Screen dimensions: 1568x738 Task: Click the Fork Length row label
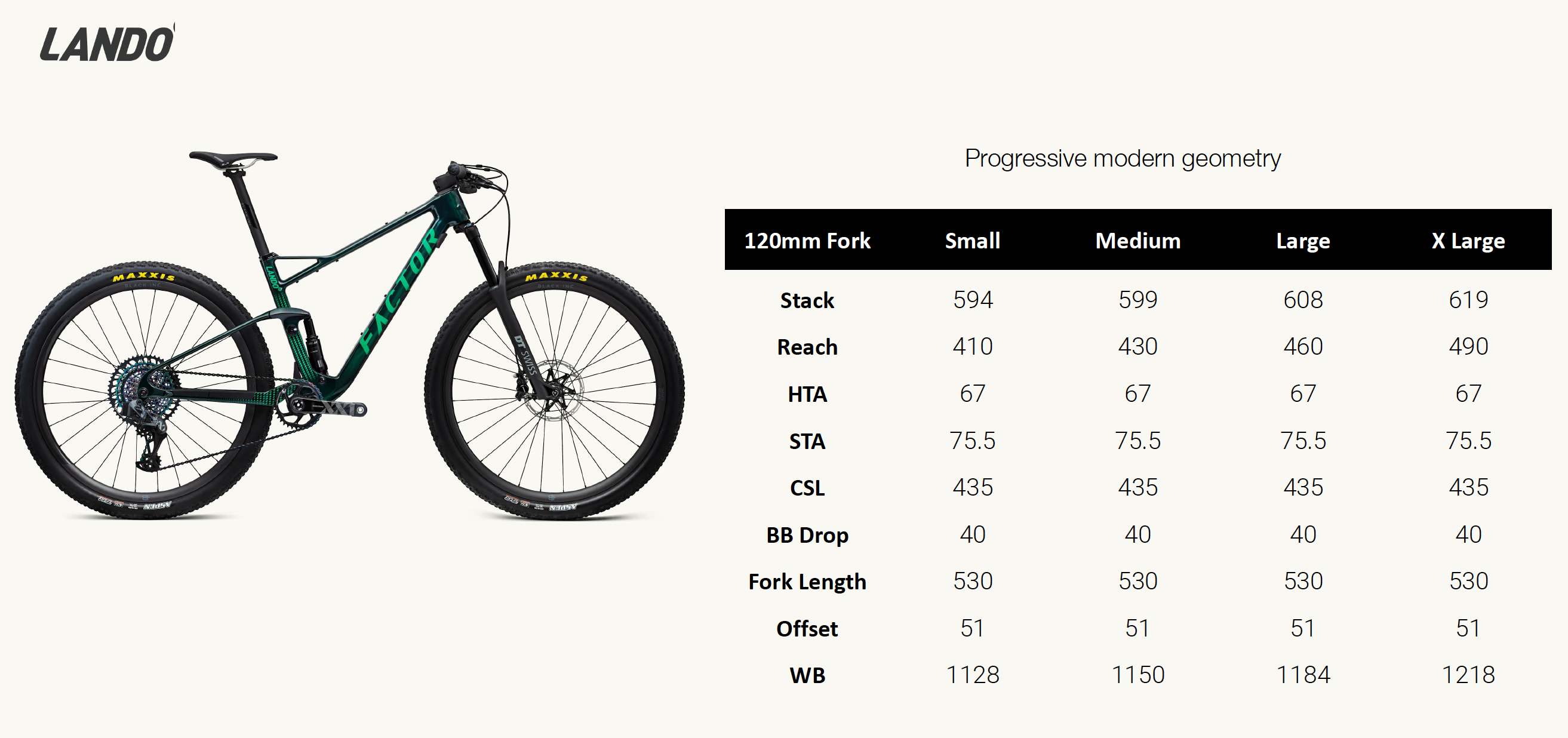click(x=807, y=582)
